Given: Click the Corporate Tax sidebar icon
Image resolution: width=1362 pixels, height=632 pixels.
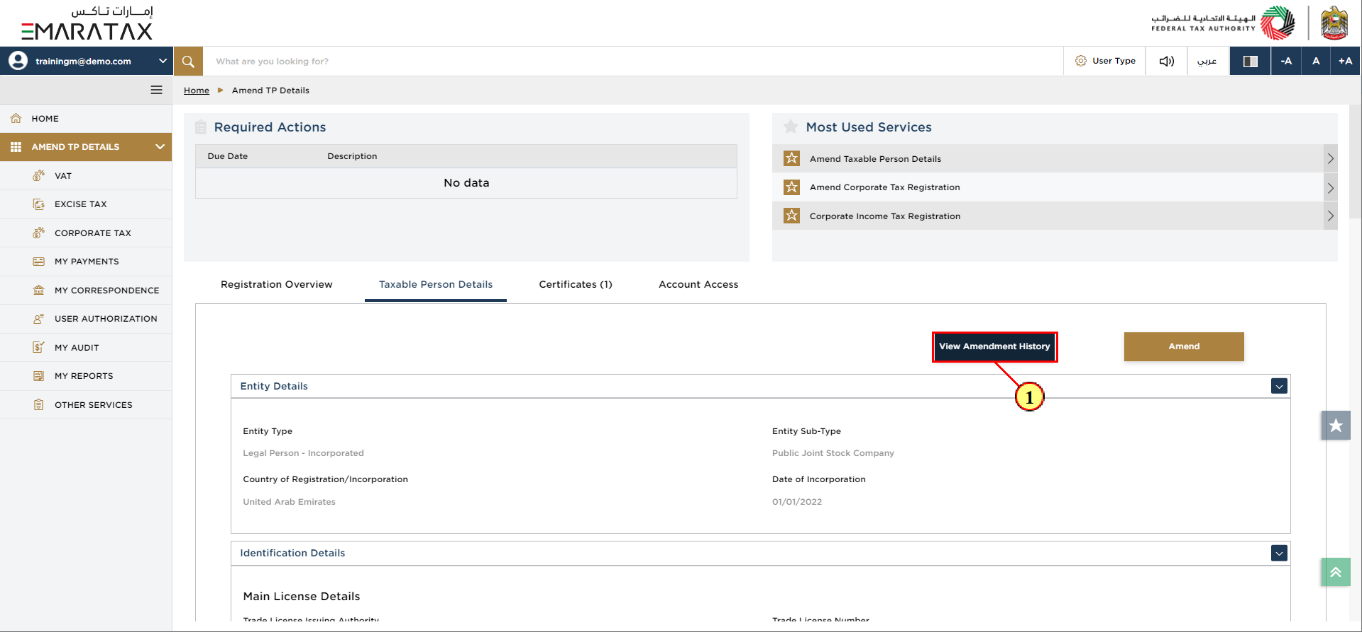Looking at the screenshot, I should coord(38,233).
